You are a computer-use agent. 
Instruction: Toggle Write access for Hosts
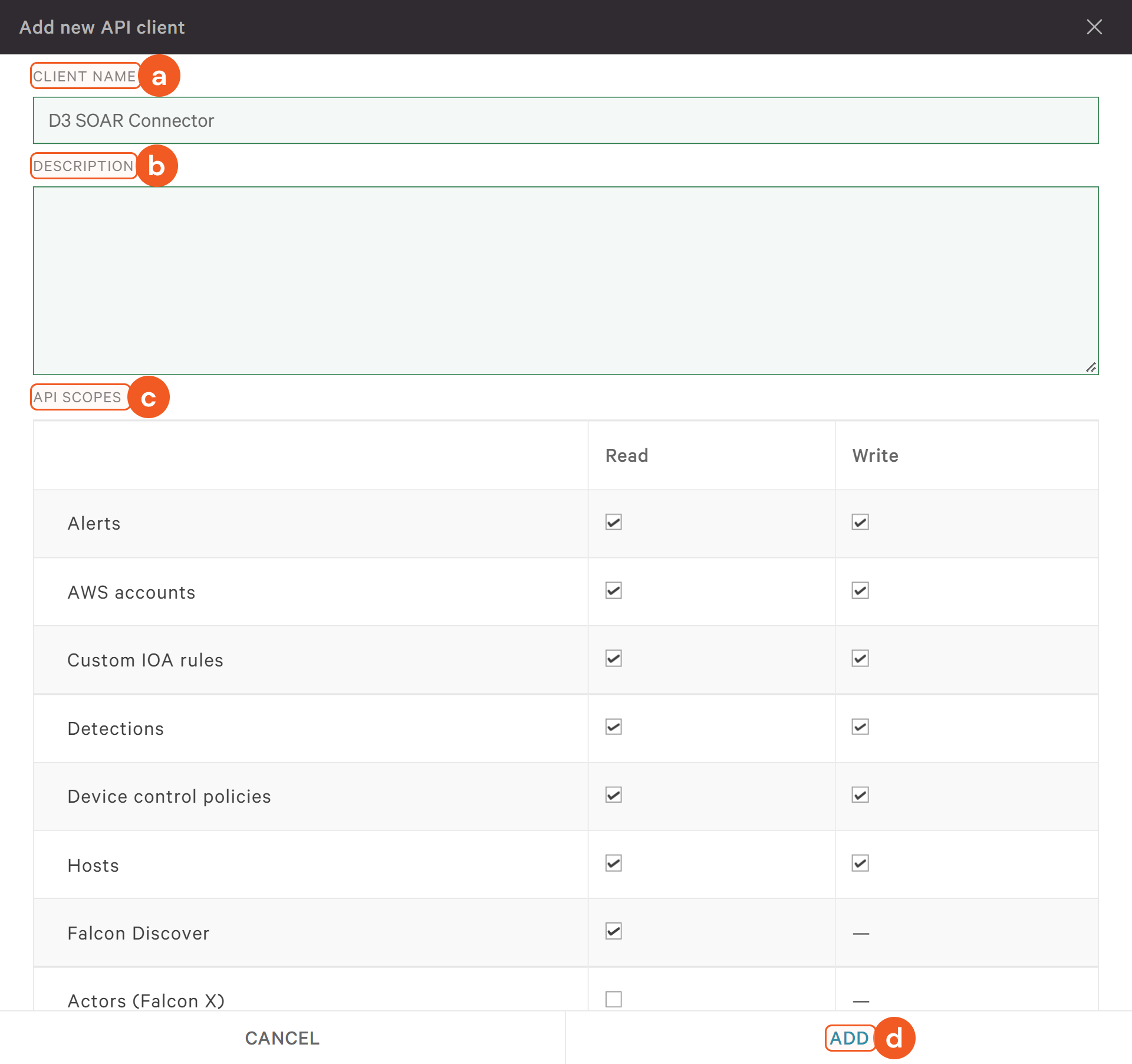coord(860,863)
